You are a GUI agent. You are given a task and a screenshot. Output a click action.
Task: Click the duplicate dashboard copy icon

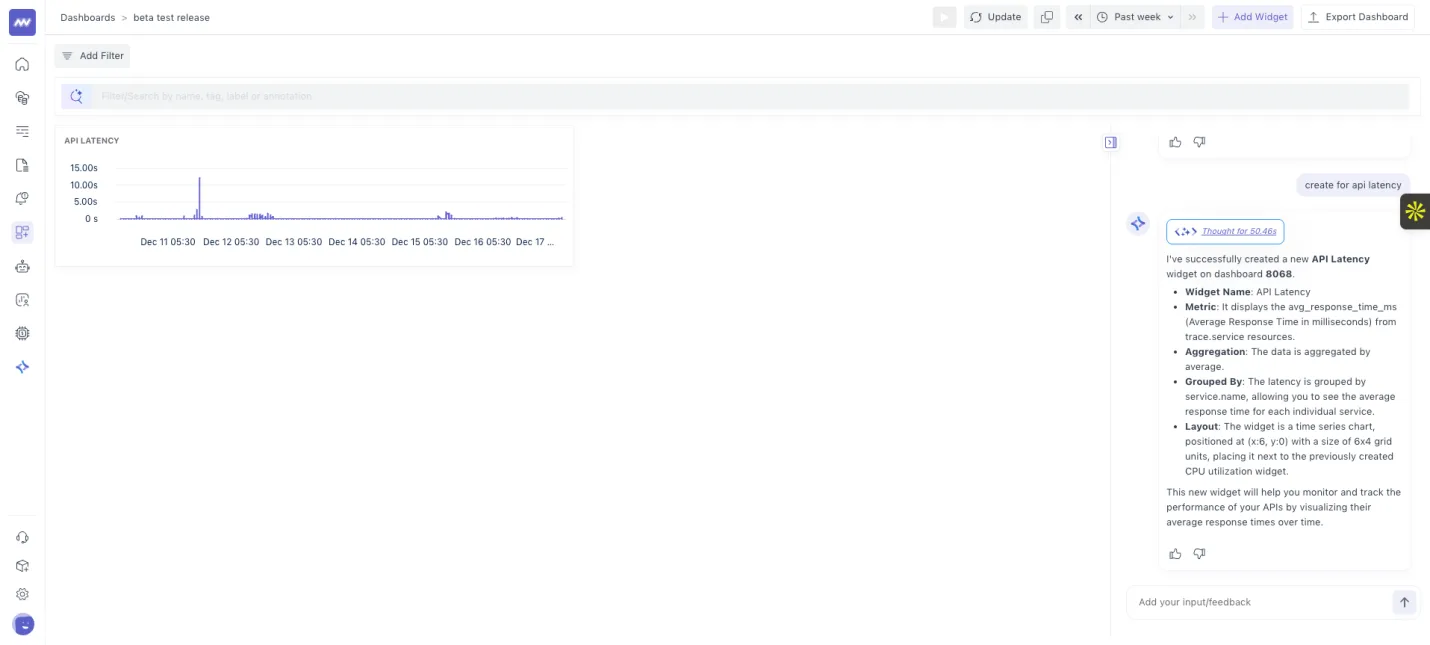[1047, 17]
